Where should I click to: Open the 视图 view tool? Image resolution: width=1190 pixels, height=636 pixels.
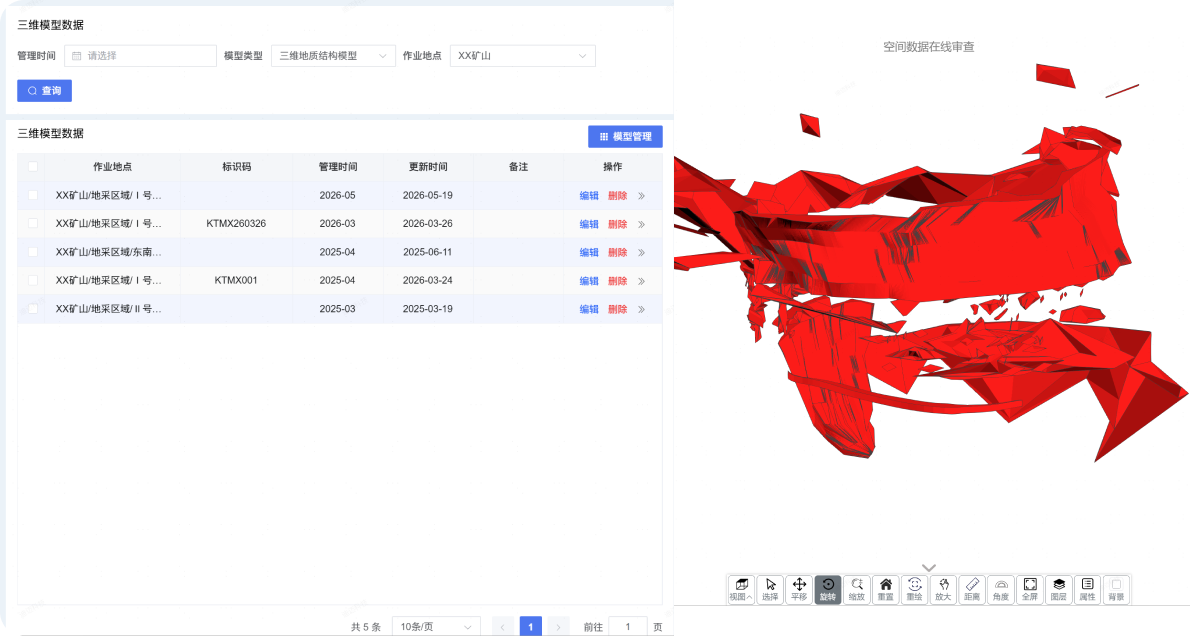click(741, 589)
